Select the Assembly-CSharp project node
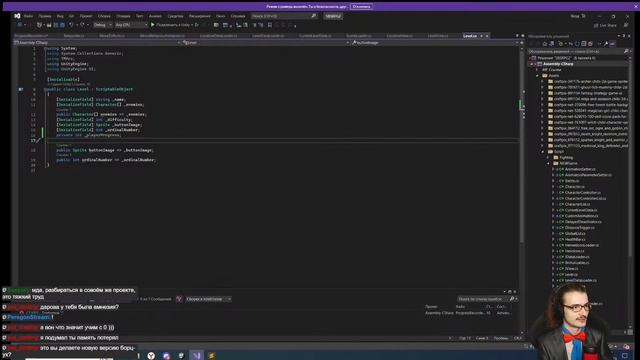This screenshot has height=360, width=640. 558,64
